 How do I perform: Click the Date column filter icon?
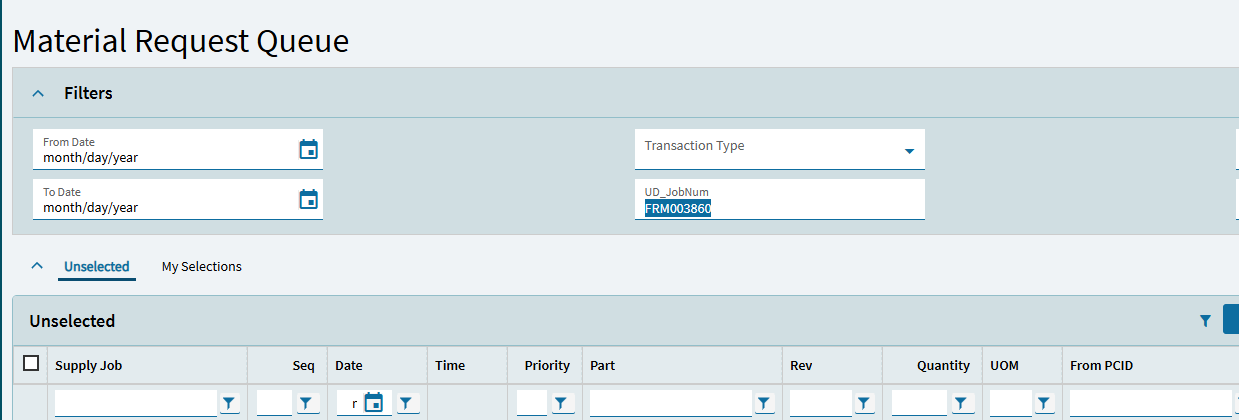click(x=405, y=403)
